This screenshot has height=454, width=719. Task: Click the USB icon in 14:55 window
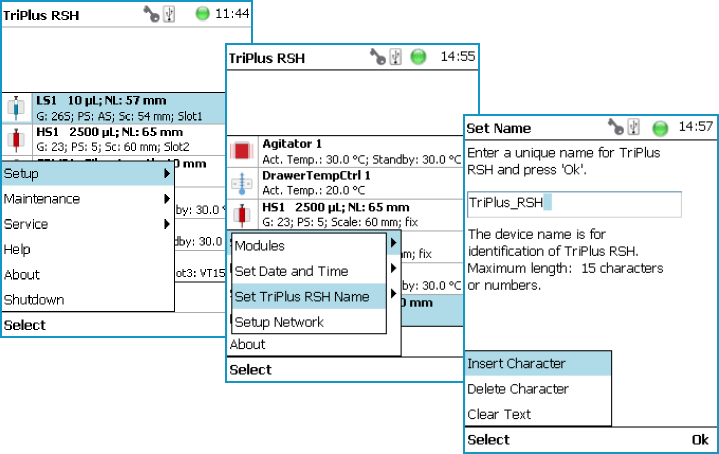395,57
